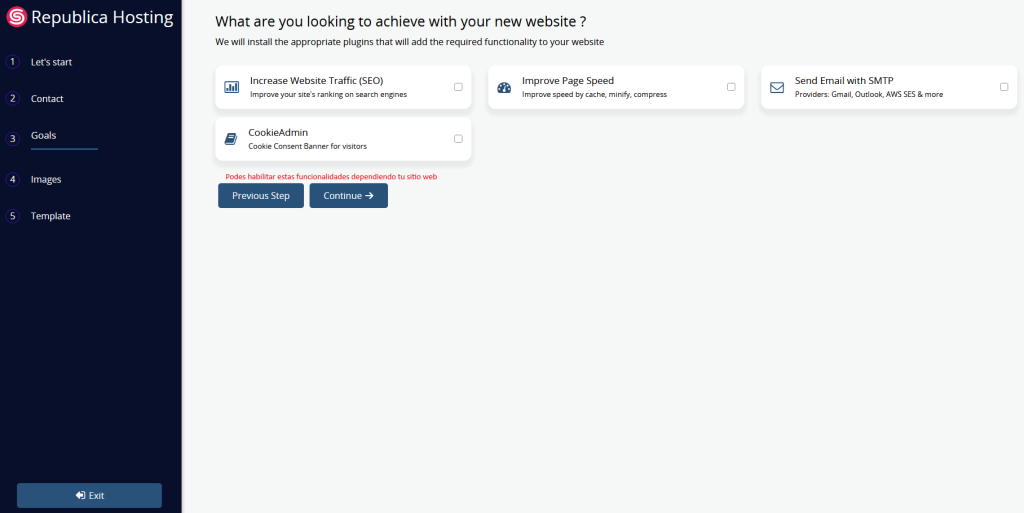This screenshot has height=513, width=1024.
Task: Click the CookieAdmin book icon
Action: coord(231,139)
